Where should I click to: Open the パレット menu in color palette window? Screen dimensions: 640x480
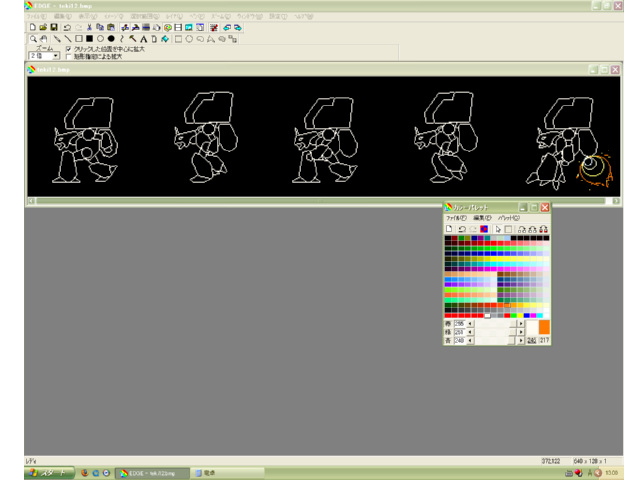tap(509, 218)
